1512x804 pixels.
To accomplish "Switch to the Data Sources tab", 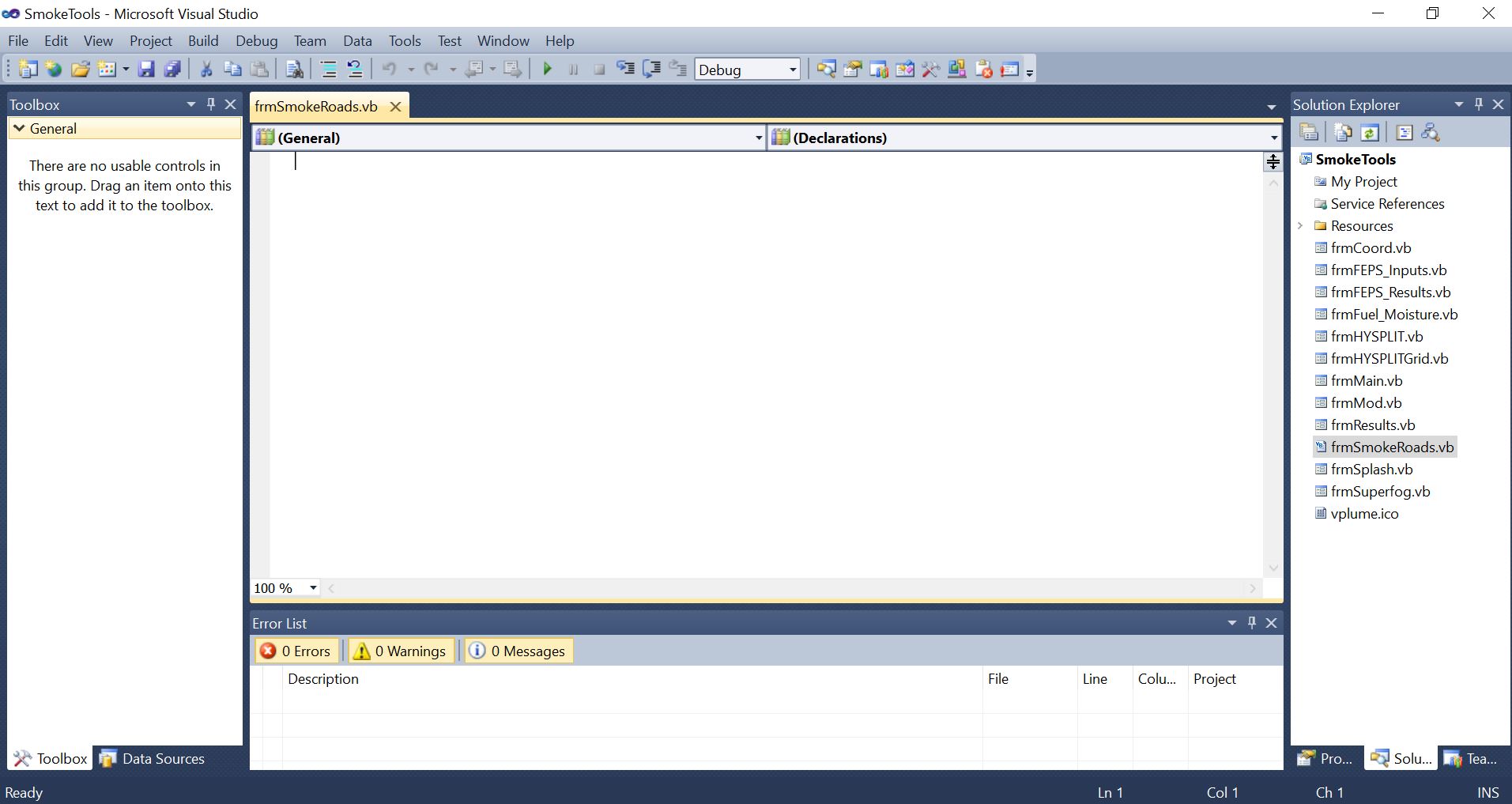I will point(151,759).
